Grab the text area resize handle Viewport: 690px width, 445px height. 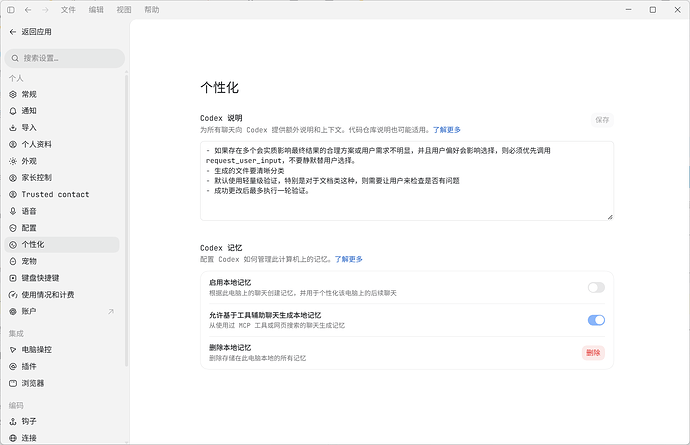[x=610, y=217]
